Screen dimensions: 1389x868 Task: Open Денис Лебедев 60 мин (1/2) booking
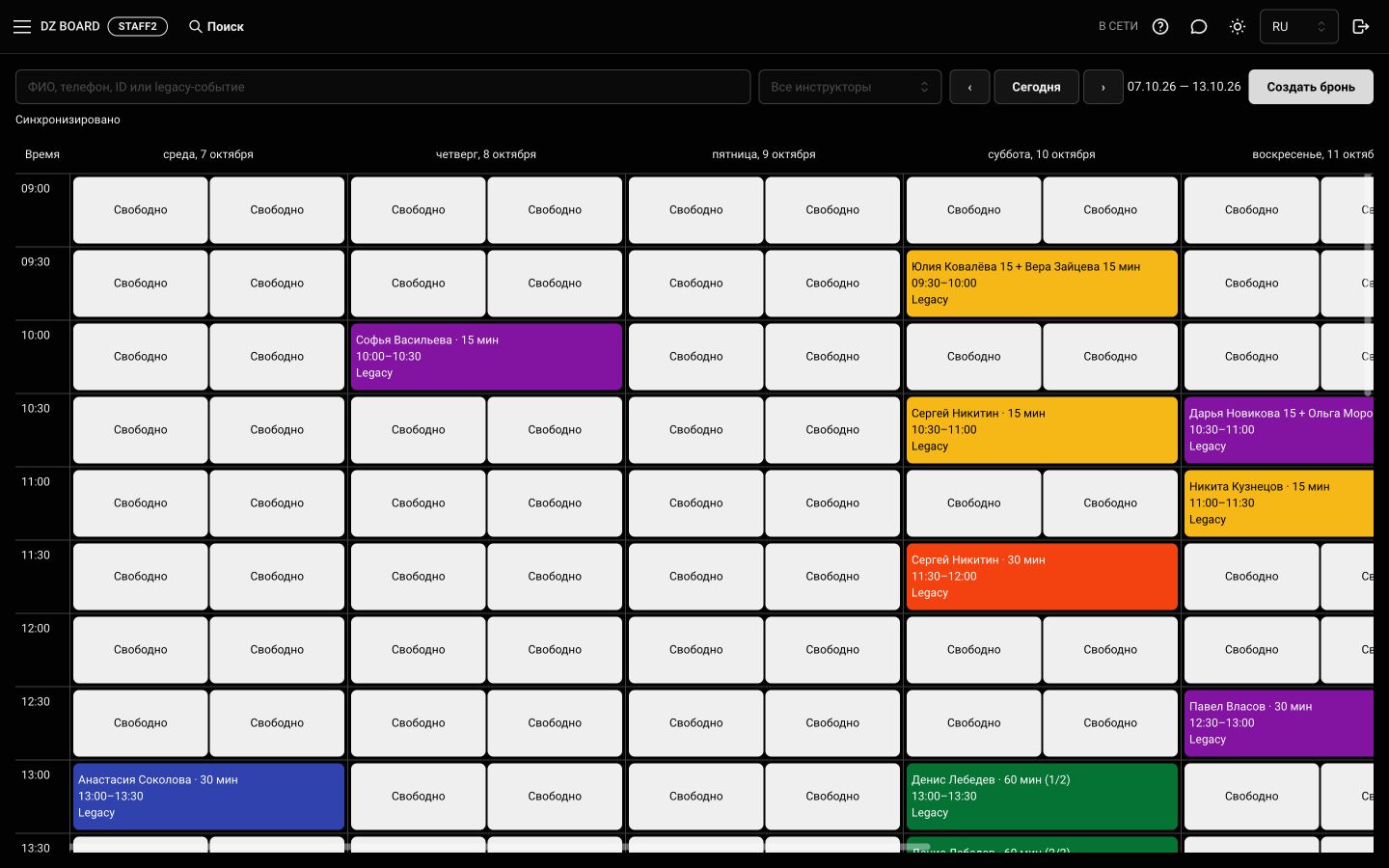click(1042, 797)
